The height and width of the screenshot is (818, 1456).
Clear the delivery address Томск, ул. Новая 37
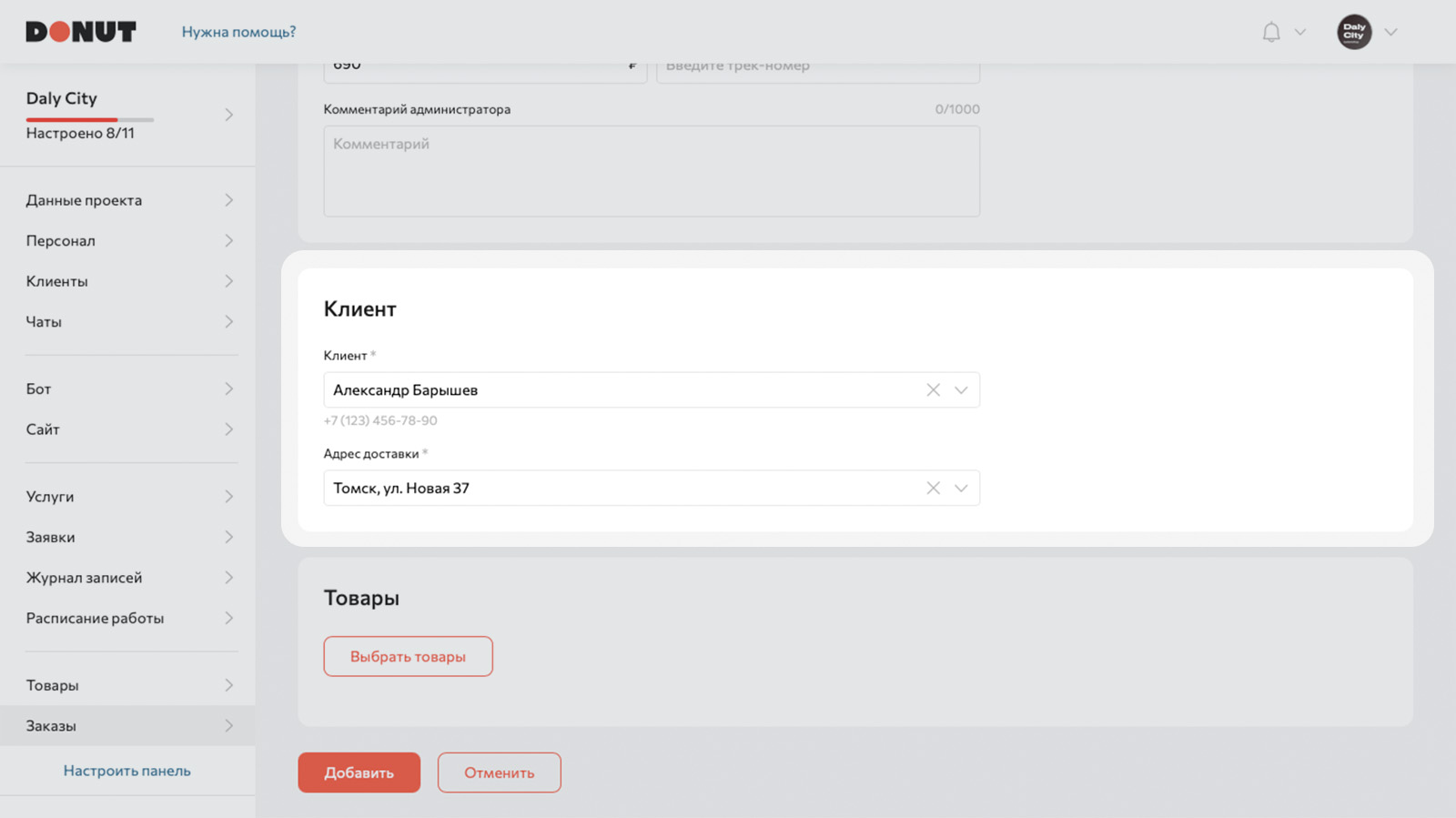click(933, 489)
